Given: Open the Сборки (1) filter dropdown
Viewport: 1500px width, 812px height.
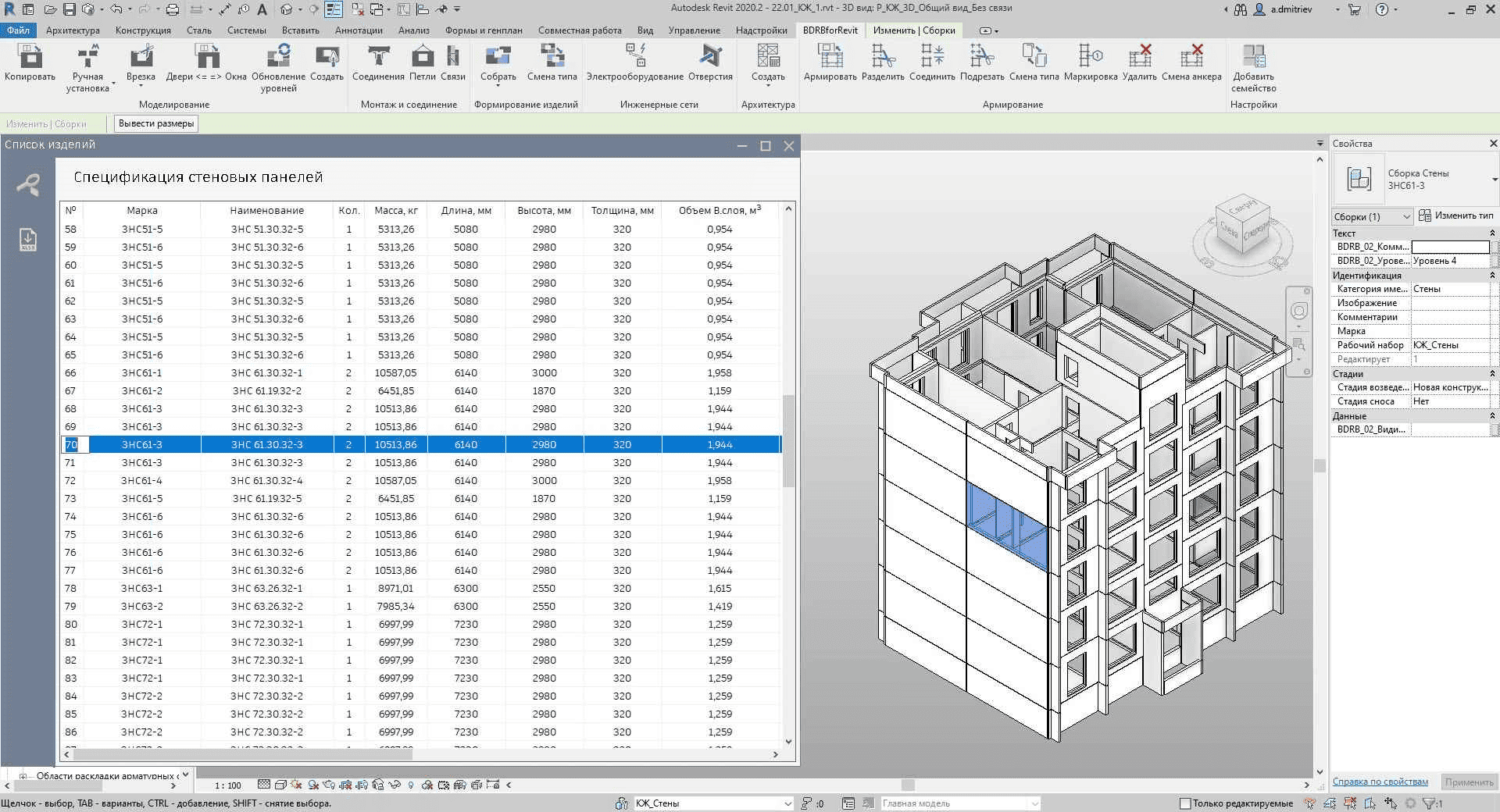Looking at the screenshot, I should tap(1372, 216).
